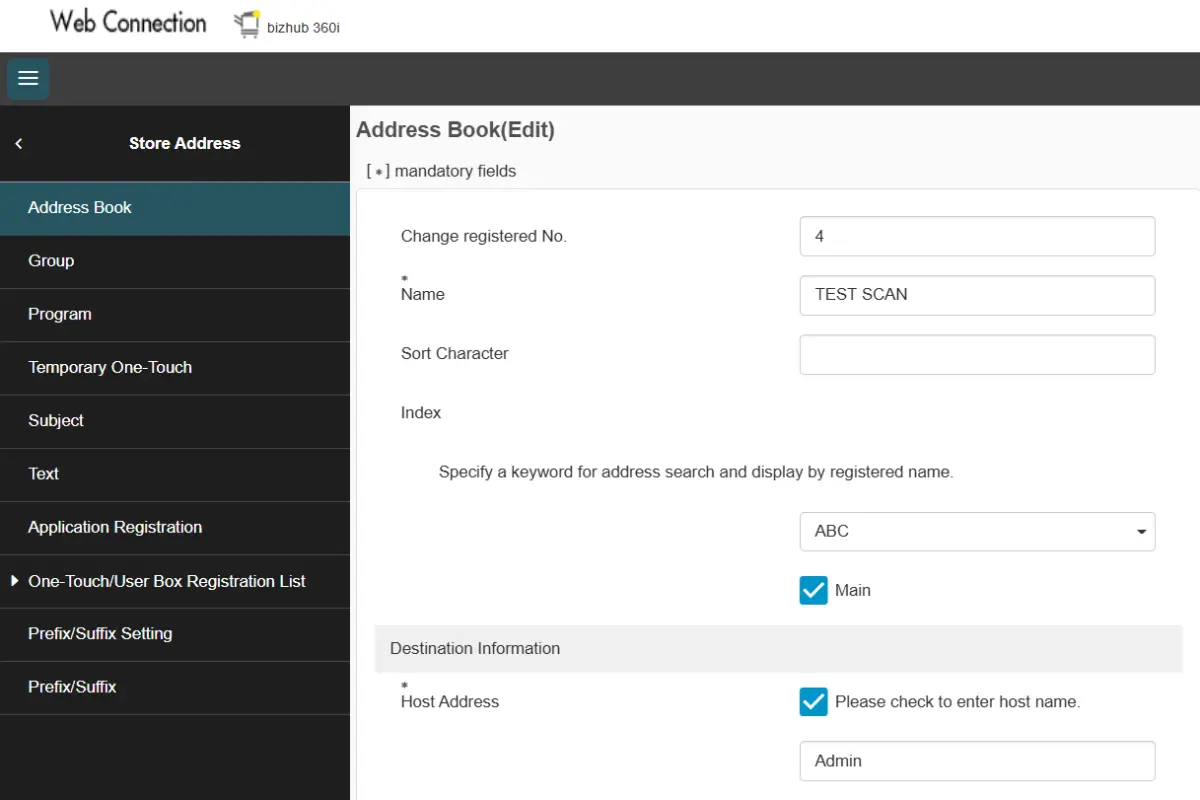
Task: Open the Text sidebar entry
Action: pos(44,474)
